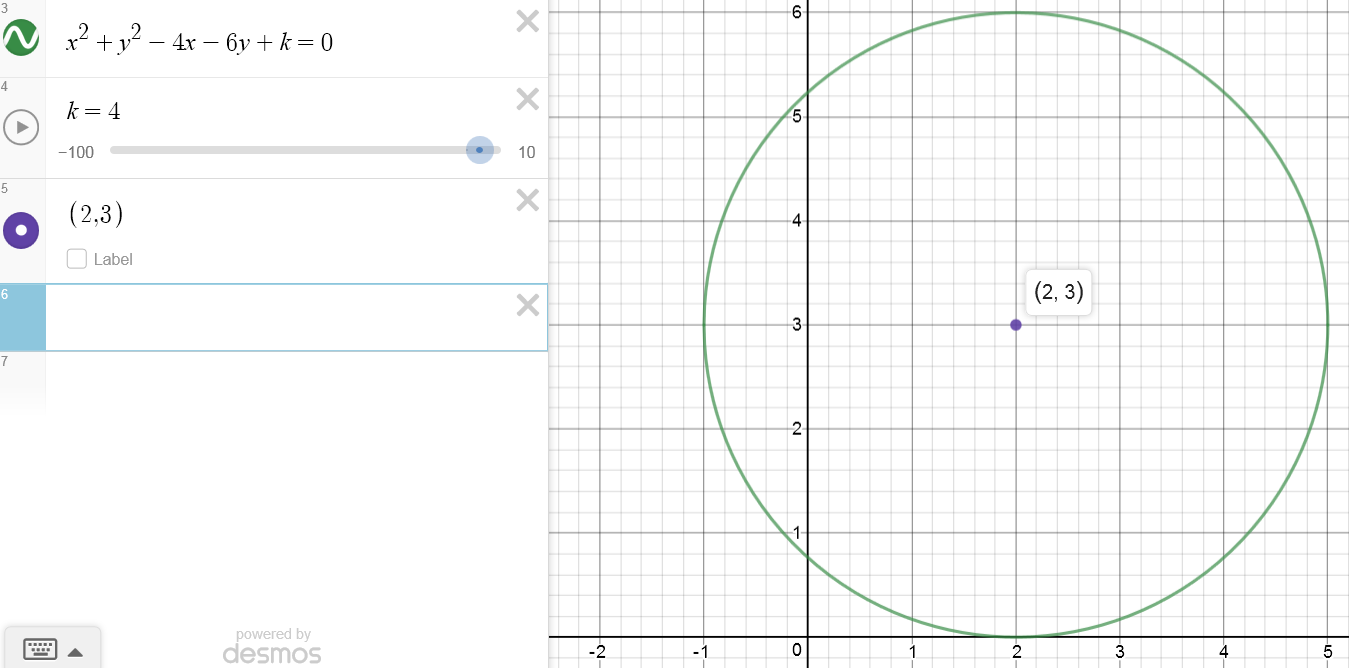Edit the slider upper limit 10

tap(526, 153)
